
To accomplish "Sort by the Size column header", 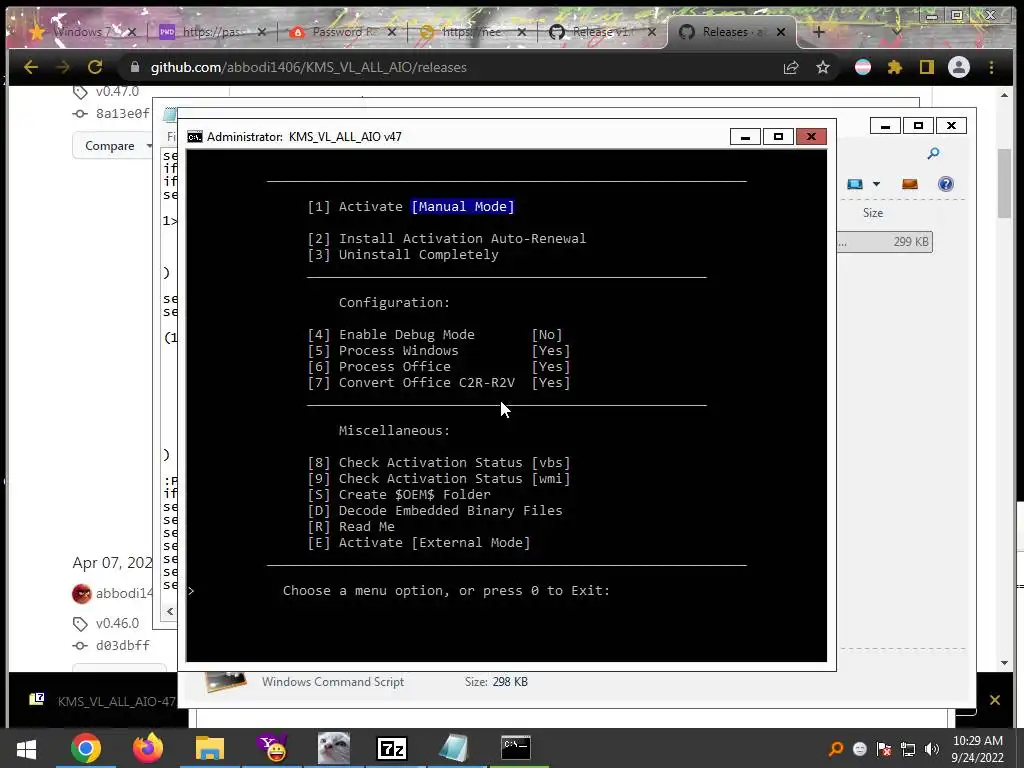I will point(872,213).
